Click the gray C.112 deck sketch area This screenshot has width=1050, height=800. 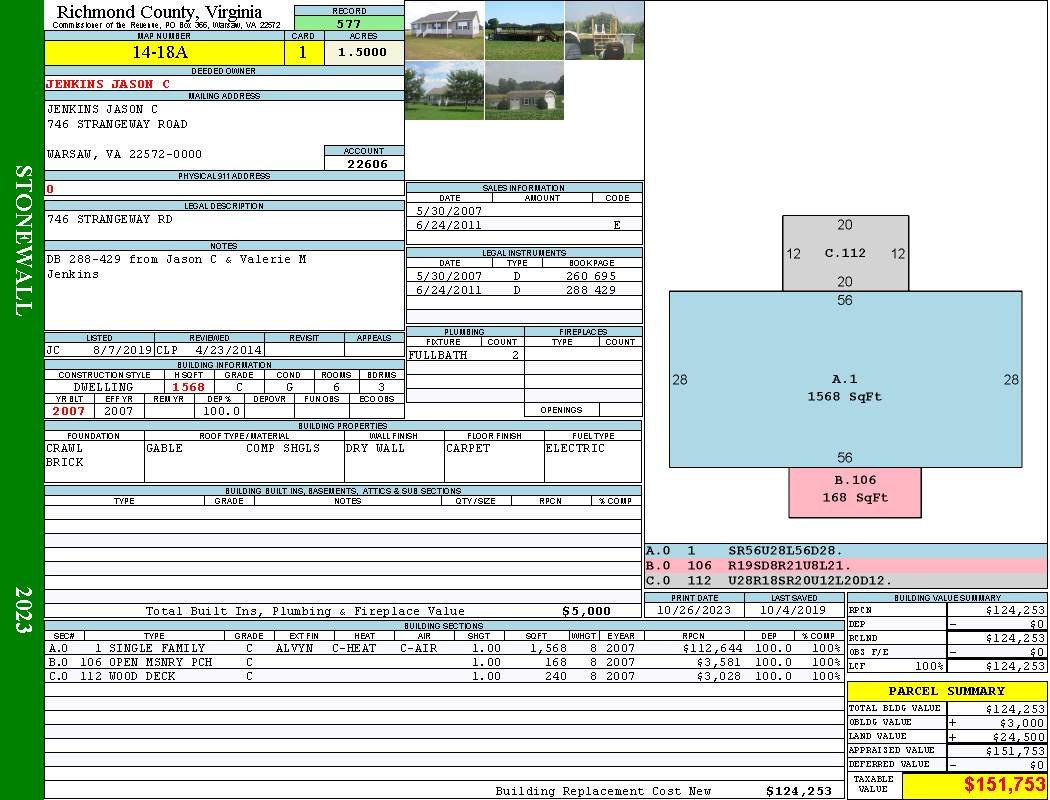(x=845, y=253)
